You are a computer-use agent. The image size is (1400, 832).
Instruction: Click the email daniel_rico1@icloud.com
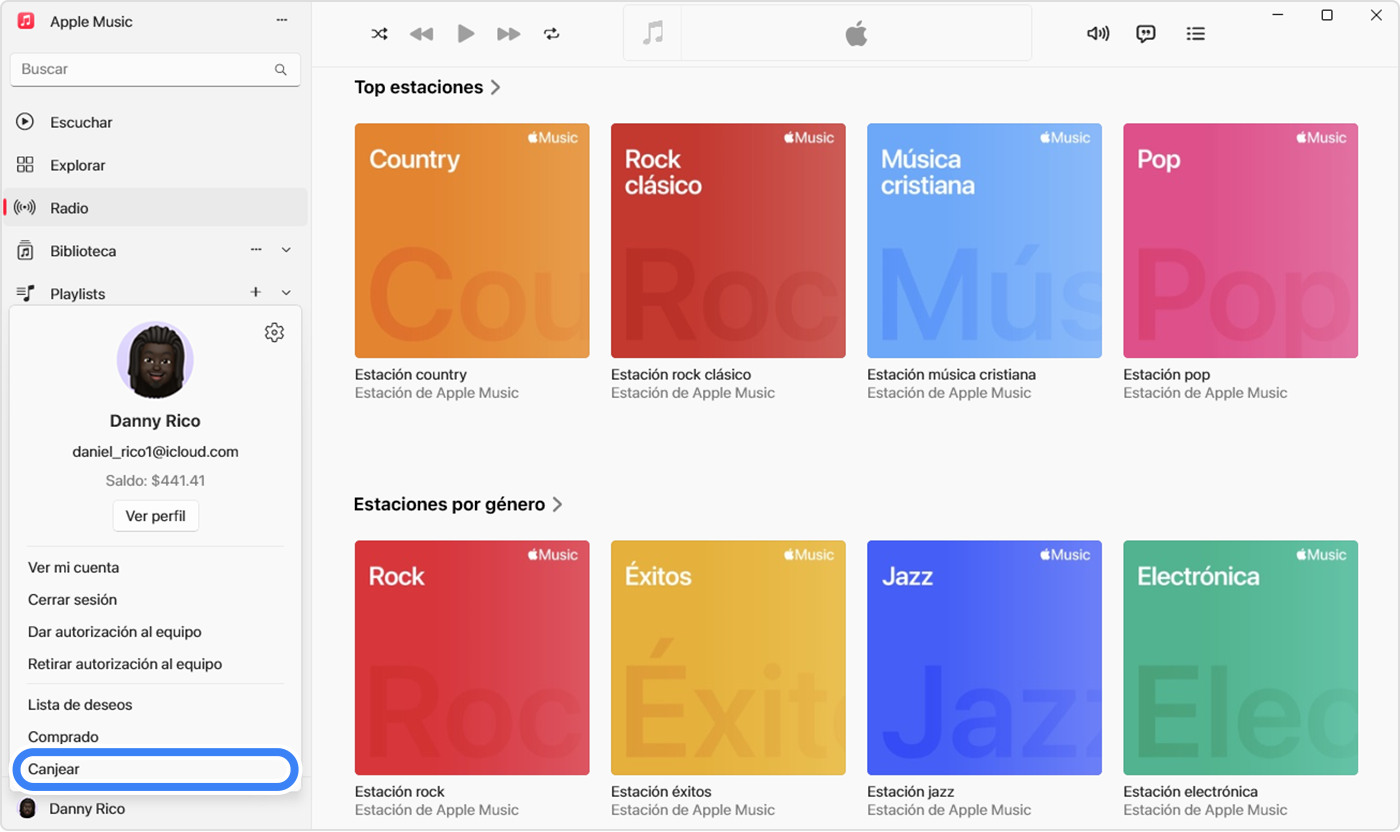coord(155,452)
